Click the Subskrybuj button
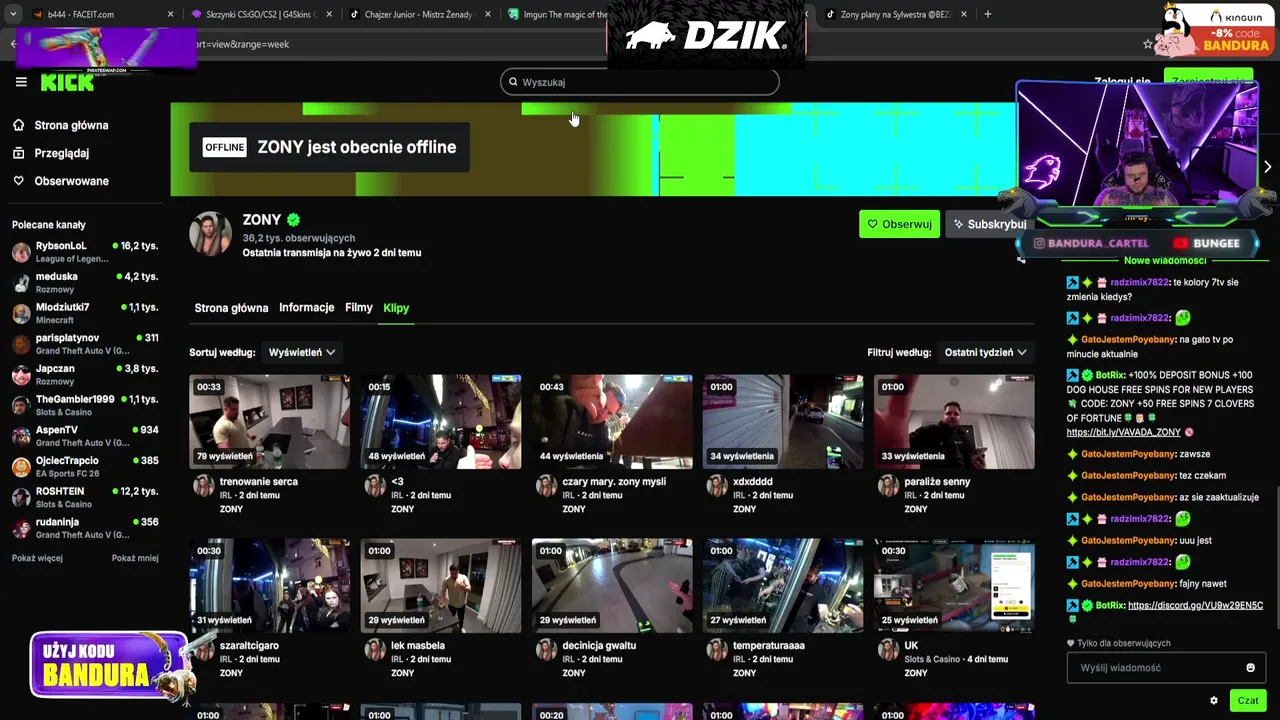Screen dimensions: 1280x720 989,224
